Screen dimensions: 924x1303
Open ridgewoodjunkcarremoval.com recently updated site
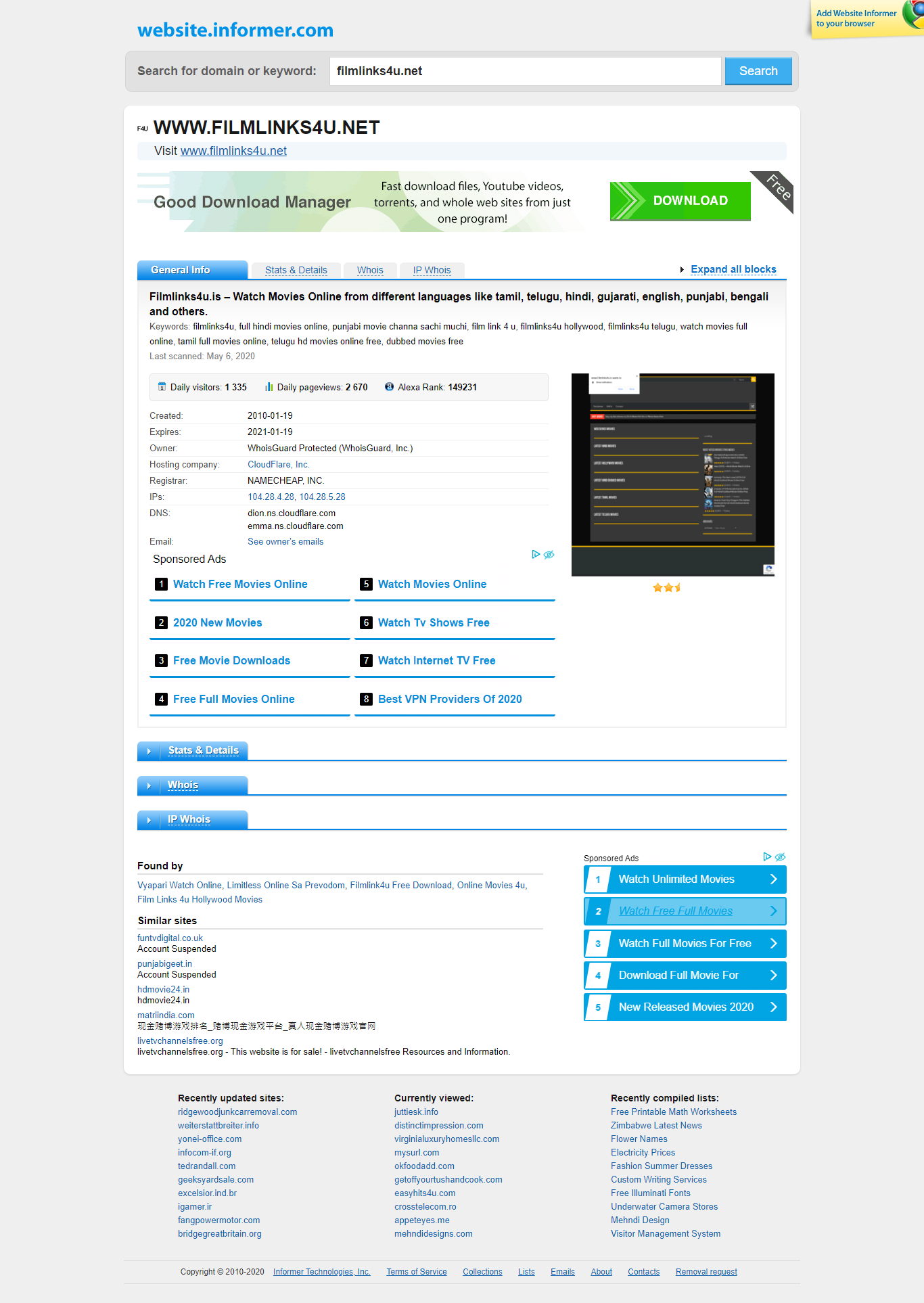(237, 1112)
